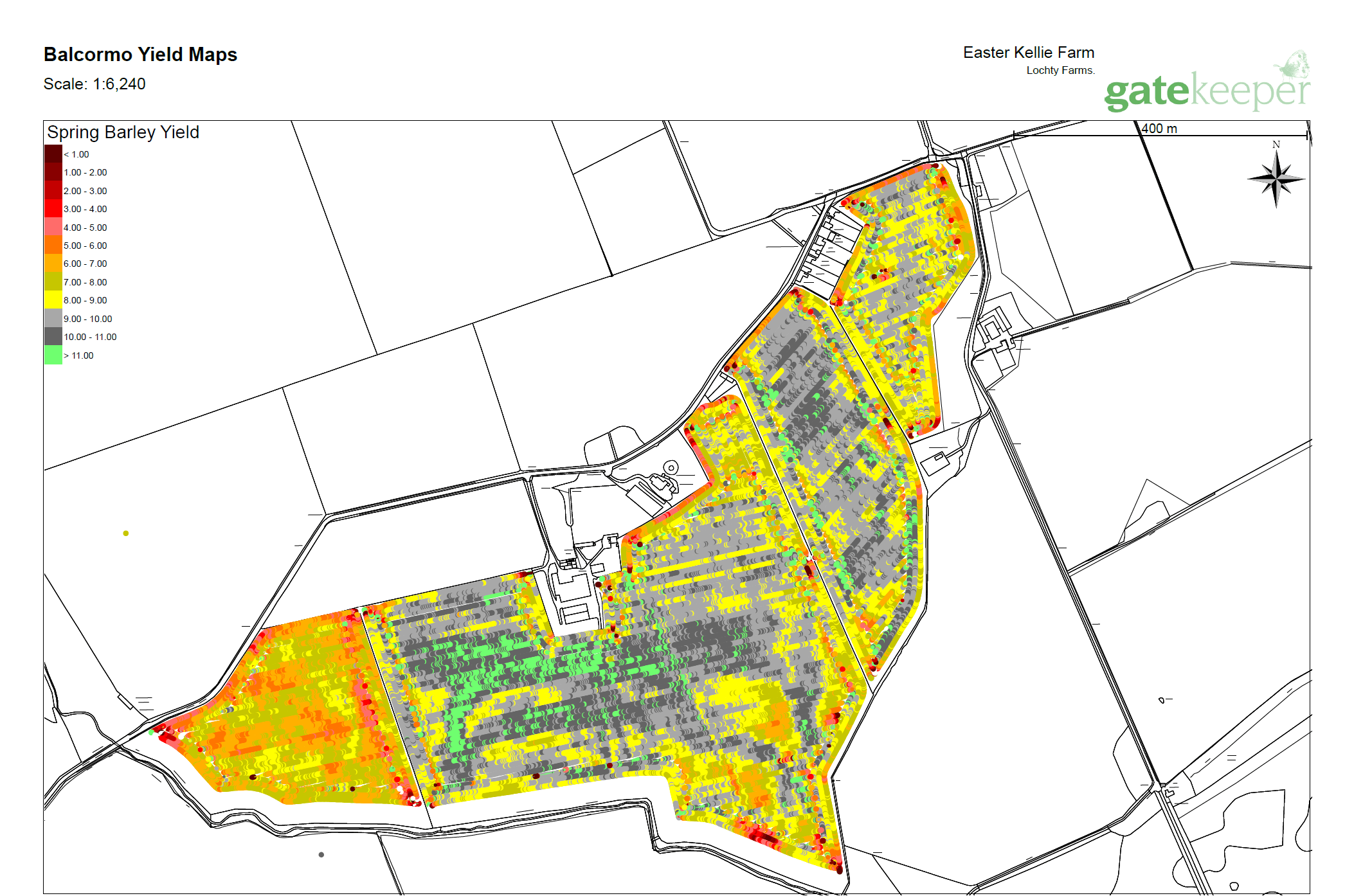Screen dimensions: 1345x896
Task: Click the '> 11.00' legend label
Action: [x=78, y=355]
